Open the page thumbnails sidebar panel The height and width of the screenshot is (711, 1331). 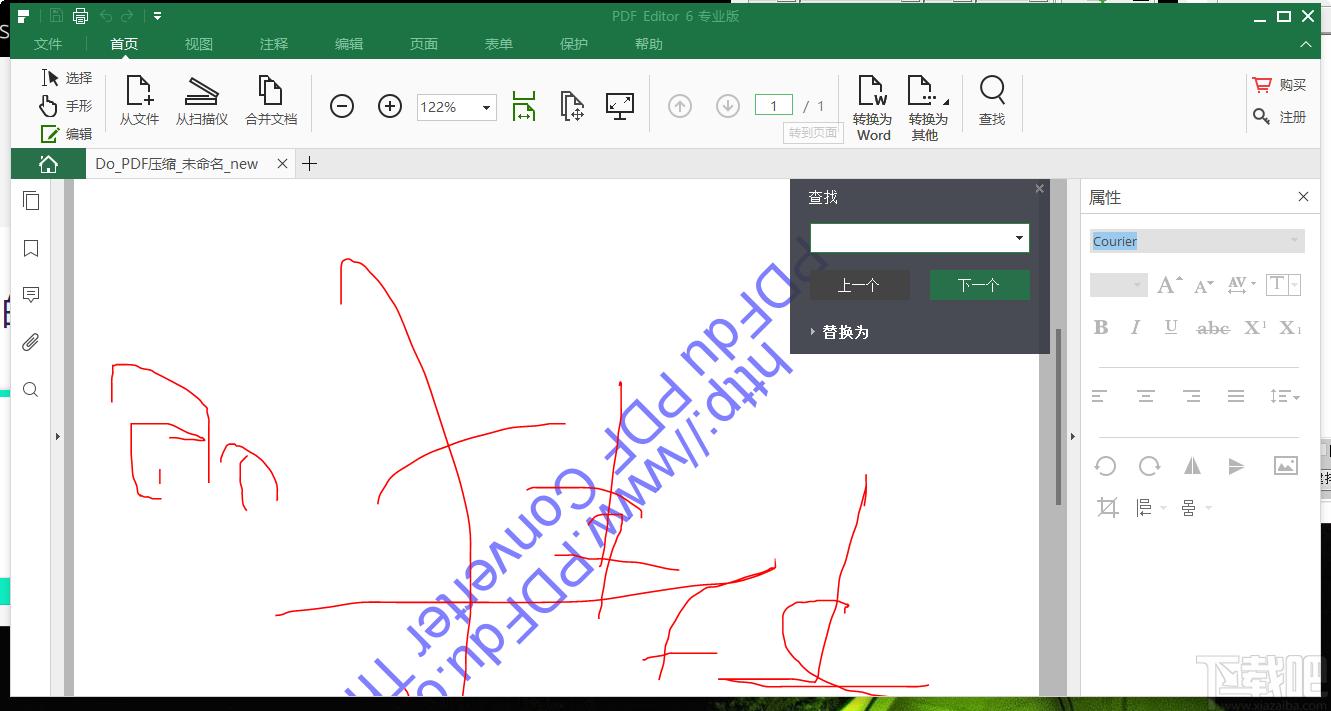31,201
